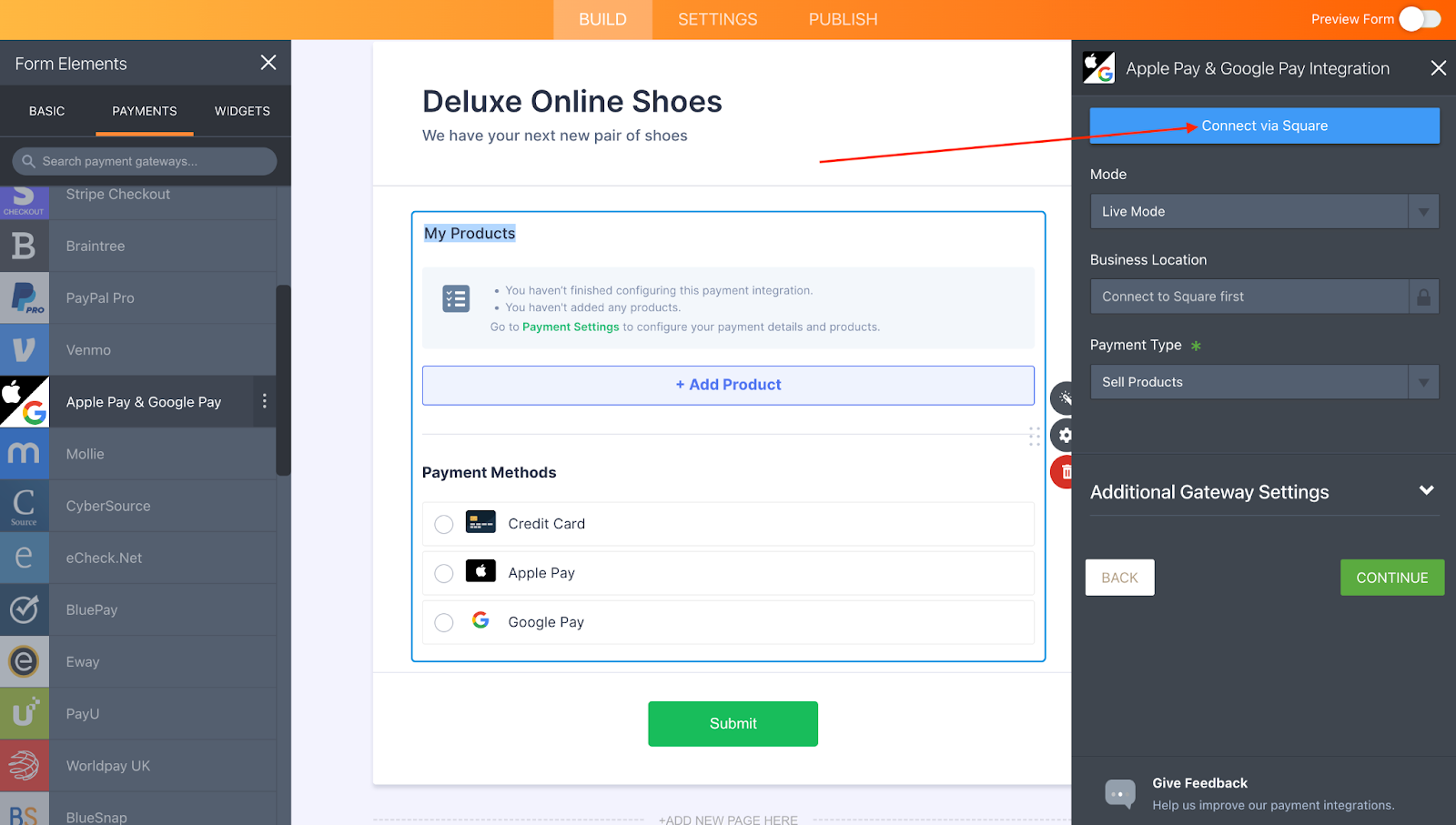Screen dimensions: 1456x825
Task: Click the Give Feedback heading
Action: (x=1199, y=783)
